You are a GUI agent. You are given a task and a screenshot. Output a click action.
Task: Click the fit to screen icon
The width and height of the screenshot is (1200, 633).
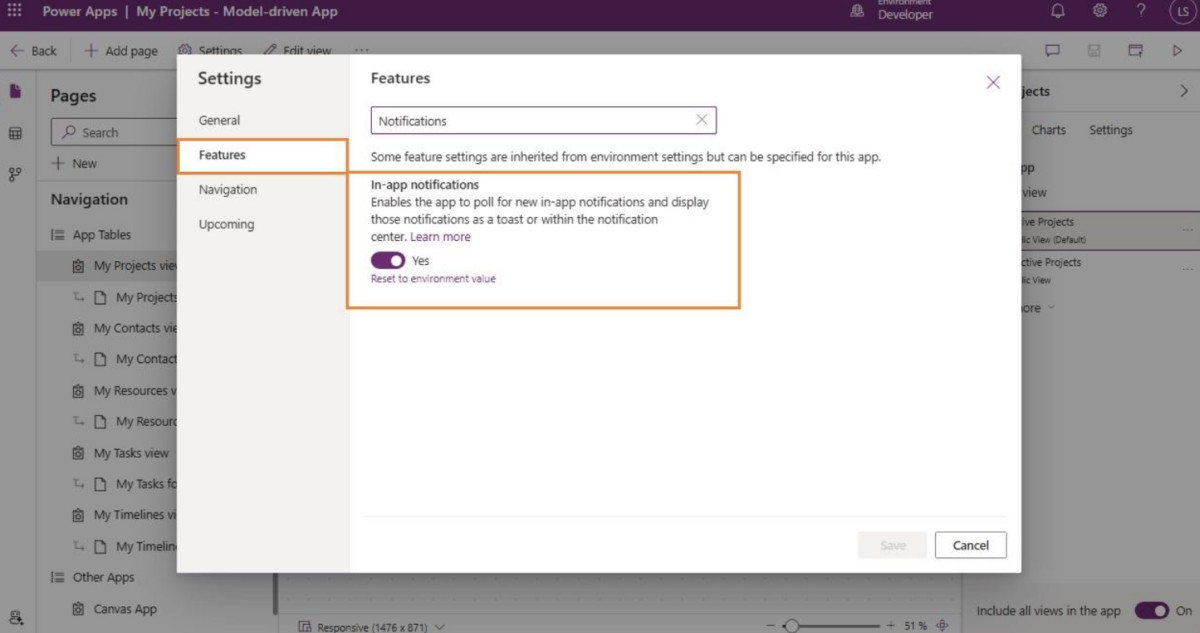[x=941, y=626]
